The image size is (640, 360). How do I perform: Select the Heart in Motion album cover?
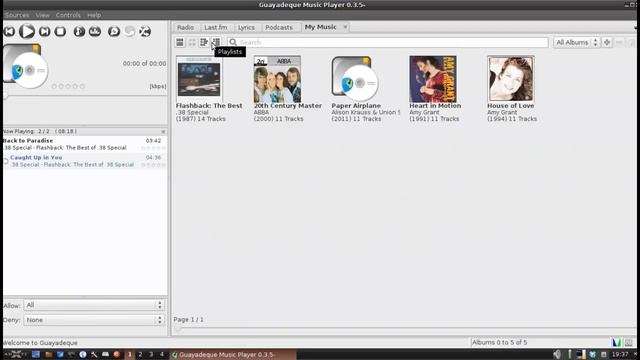pyautogui.click(x=433, y=79)
